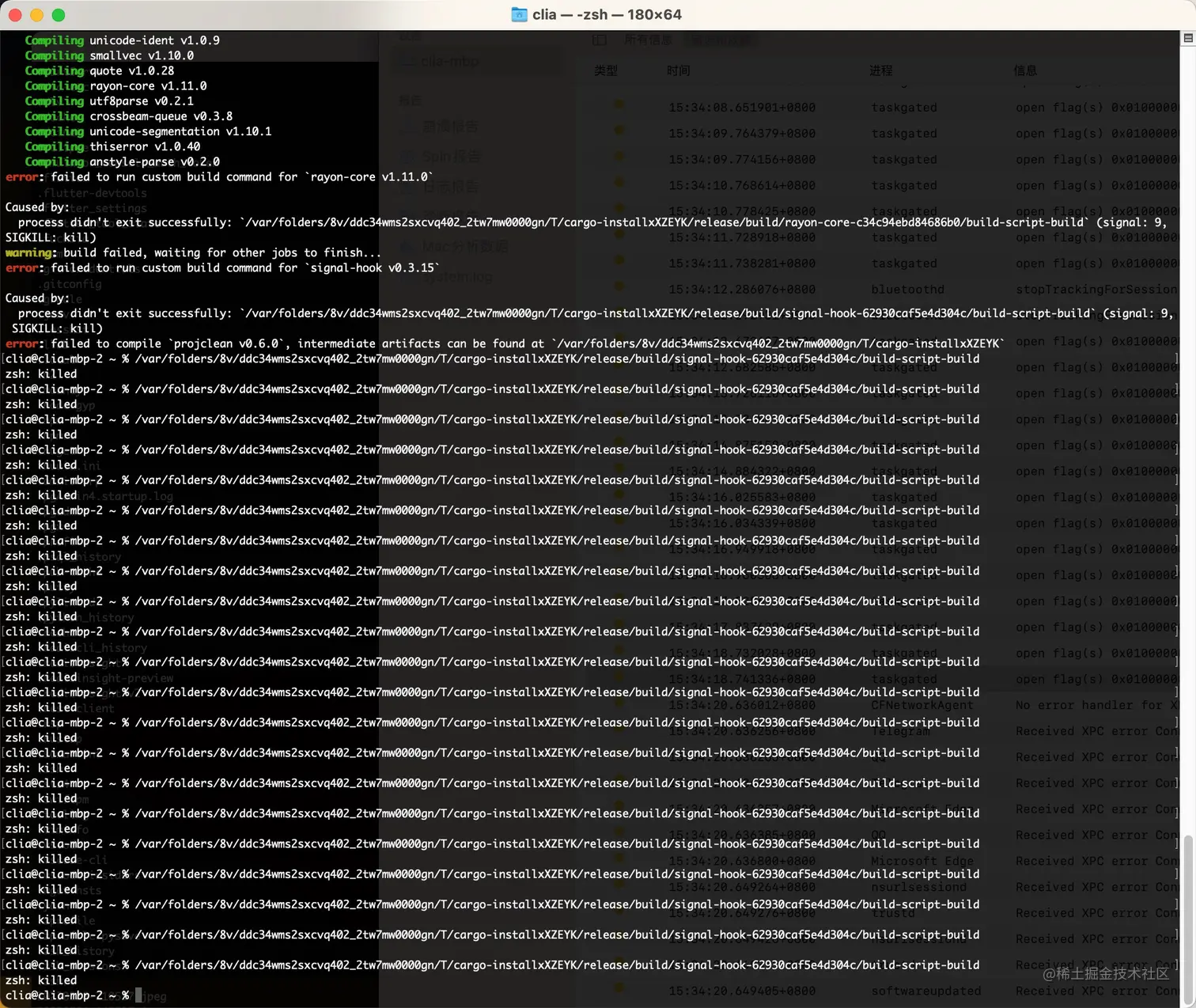Open 'Mac分析数据' in Console sidebar behind

465,246
